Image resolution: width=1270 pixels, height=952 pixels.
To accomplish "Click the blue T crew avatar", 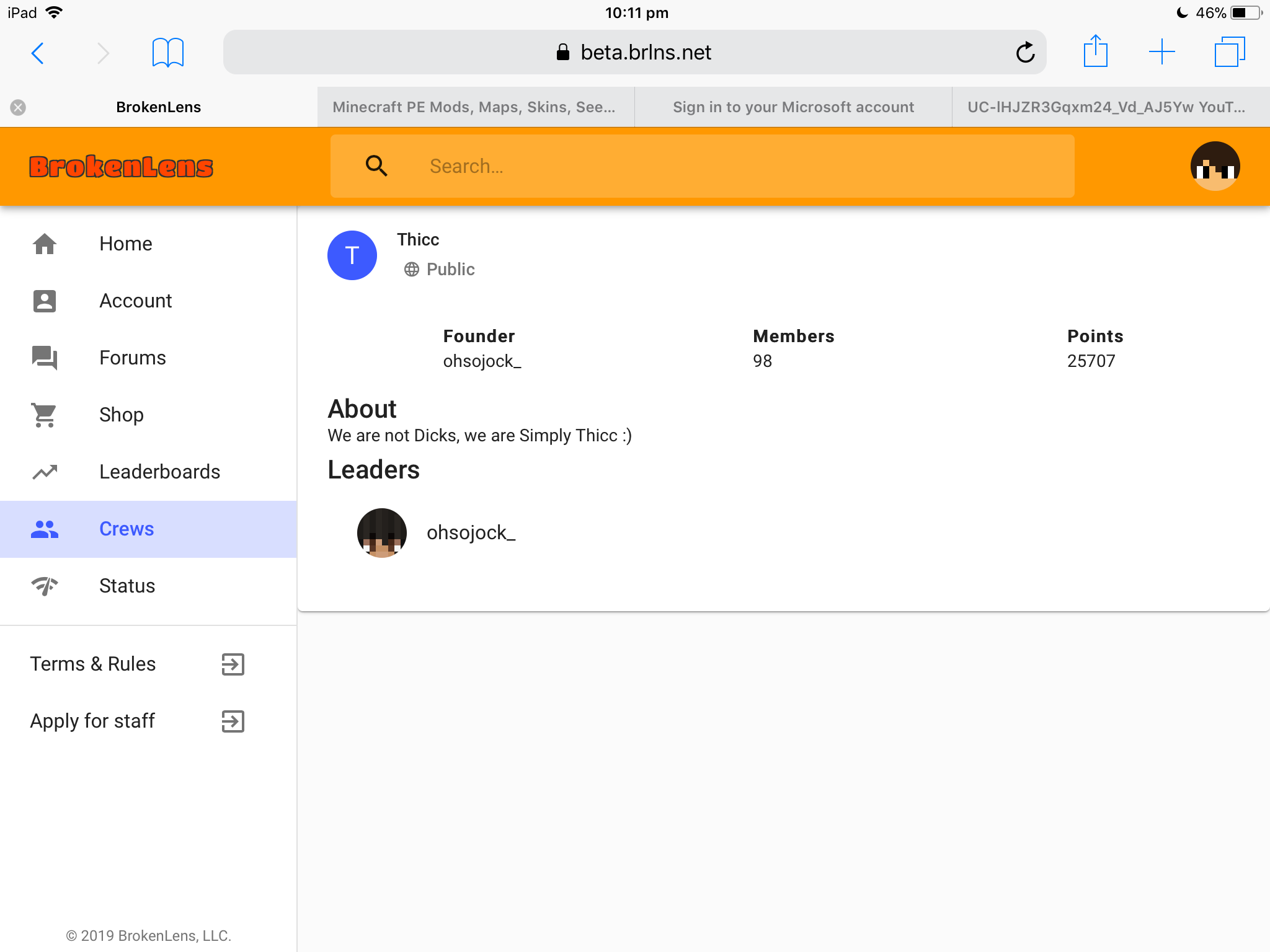I will tap(352, 255).
